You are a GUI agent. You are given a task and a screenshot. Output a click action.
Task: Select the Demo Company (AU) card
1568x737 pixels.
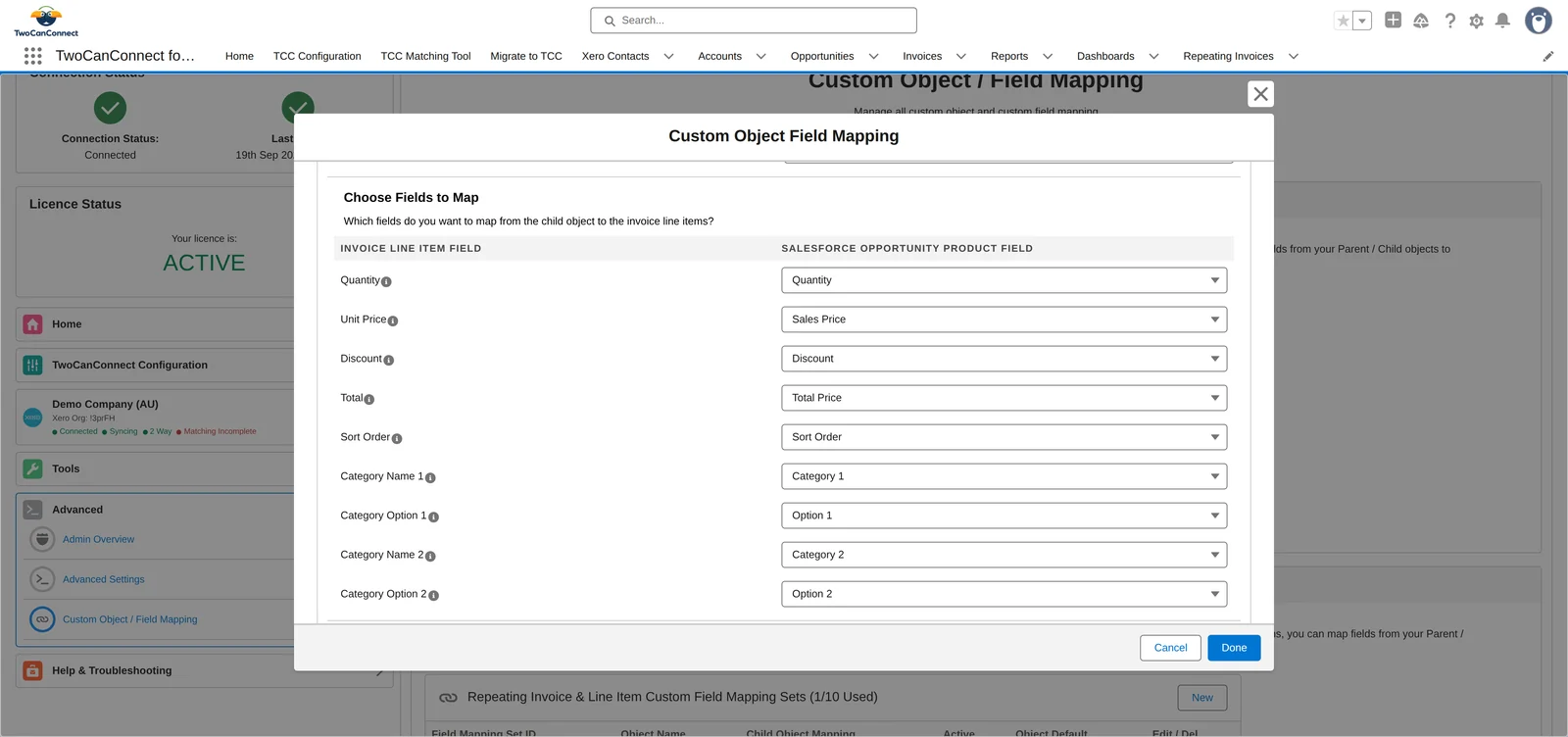tap(157, 418)
